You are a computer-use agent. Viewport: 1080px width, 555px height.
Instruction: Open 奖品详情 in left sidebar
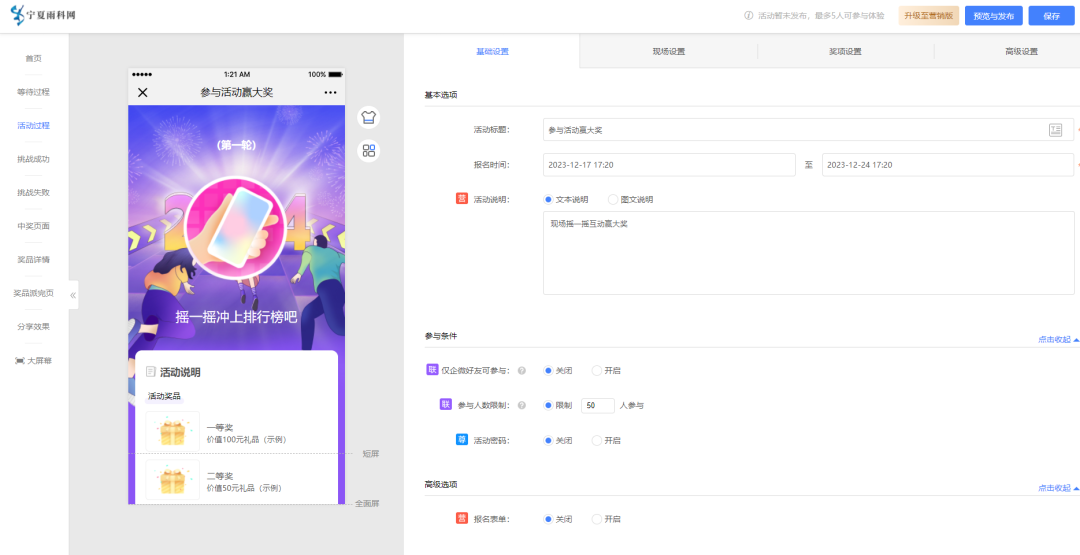coord(34,260)
